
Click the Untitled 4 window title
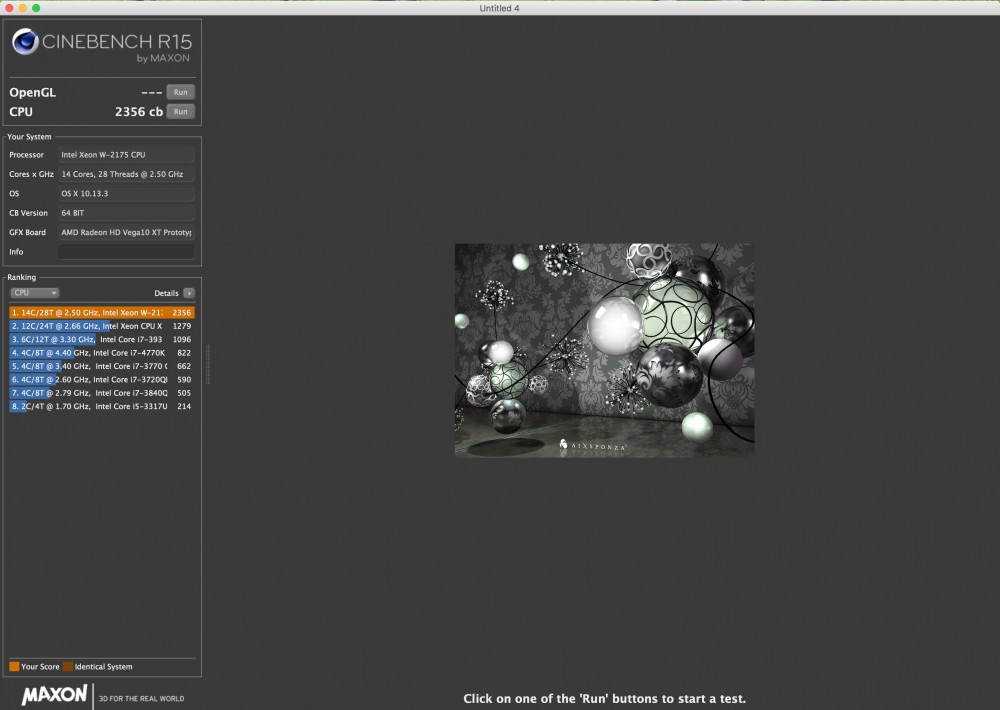(x=499, y=8)
